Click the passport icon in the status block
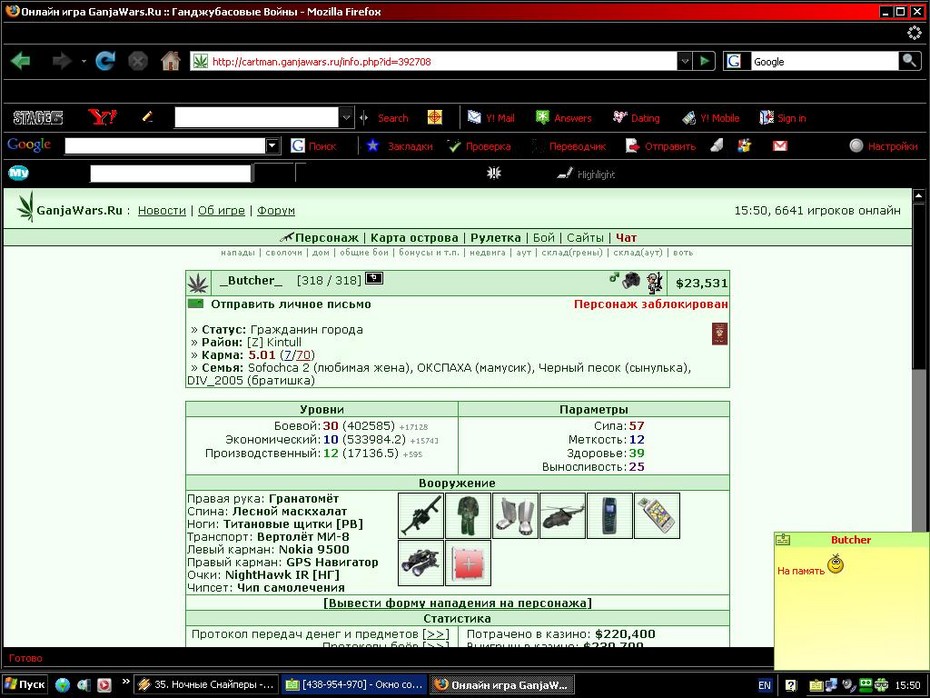 tap(719, 334)
